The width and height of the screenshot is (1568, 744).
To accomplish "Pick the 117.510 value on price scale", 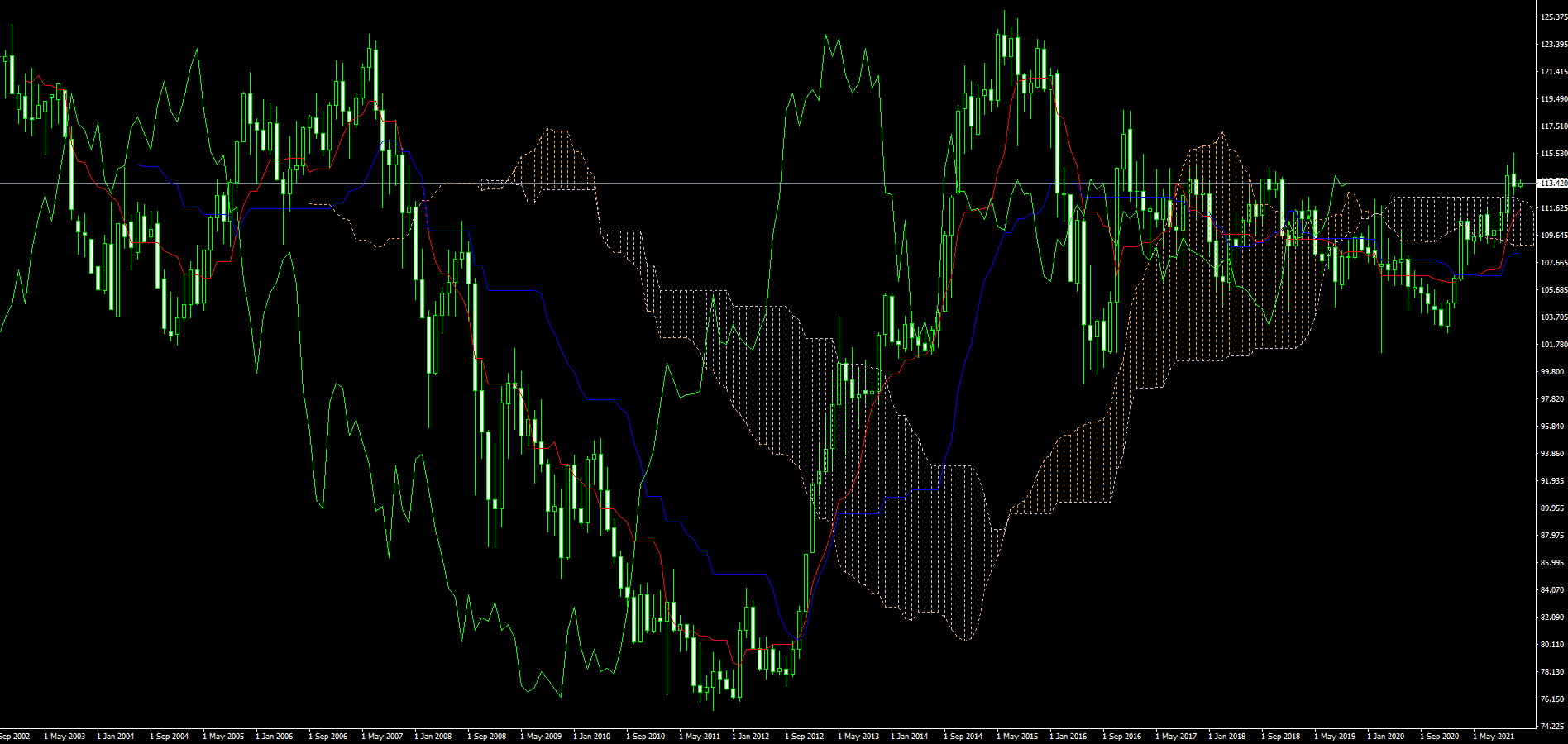I will (x=1554, y=126).
